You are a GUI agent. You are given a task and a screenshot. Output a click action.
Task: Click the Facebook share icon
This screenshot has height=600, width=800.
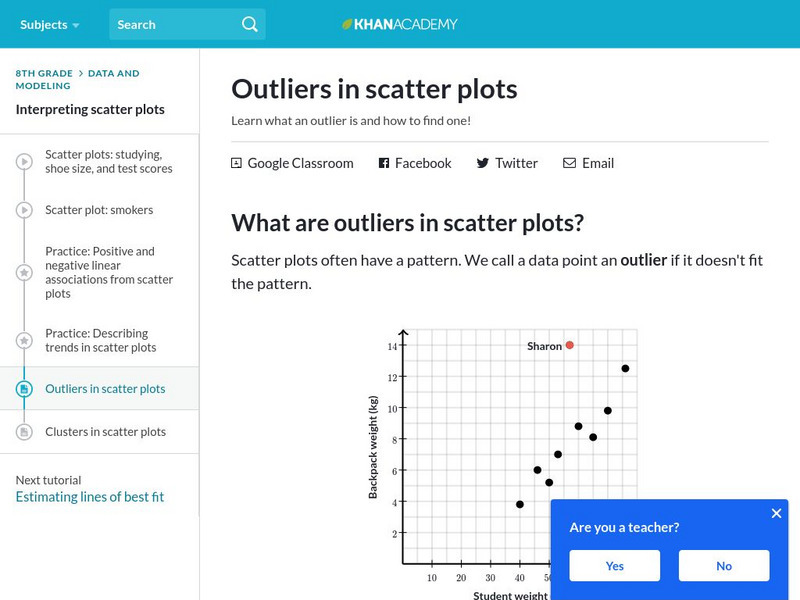coord(384,163)
